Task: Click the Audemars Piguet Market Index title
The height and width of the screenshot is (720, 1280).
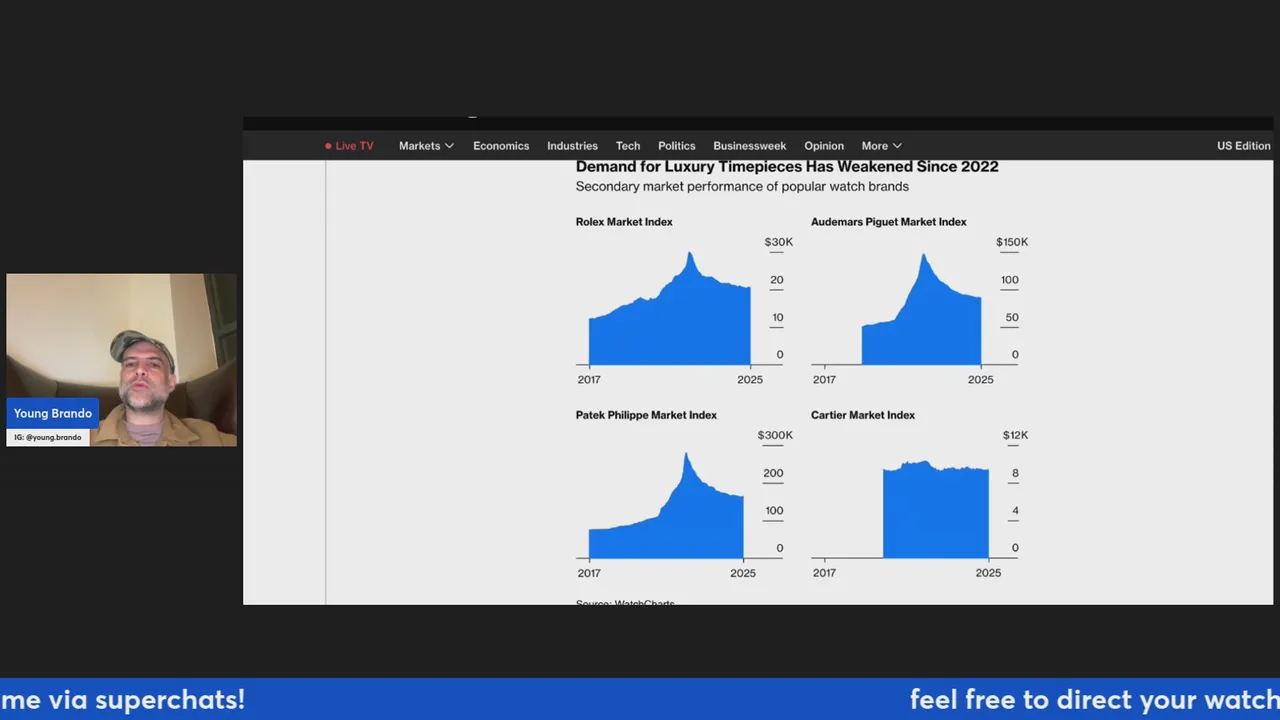Action: [x=889, y=222]
